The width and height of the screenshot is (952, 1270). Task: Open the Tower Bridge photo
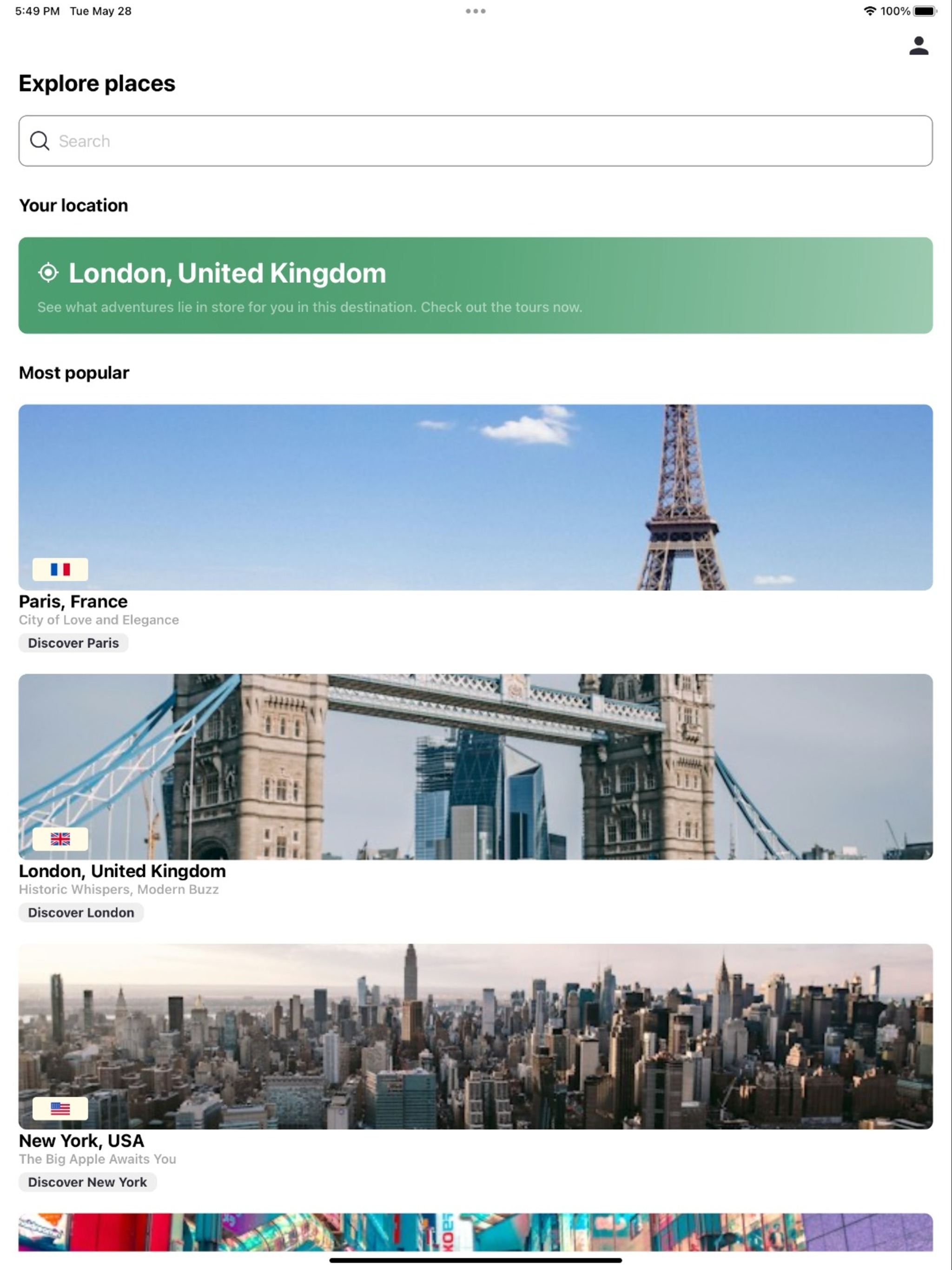pos(476,767)
